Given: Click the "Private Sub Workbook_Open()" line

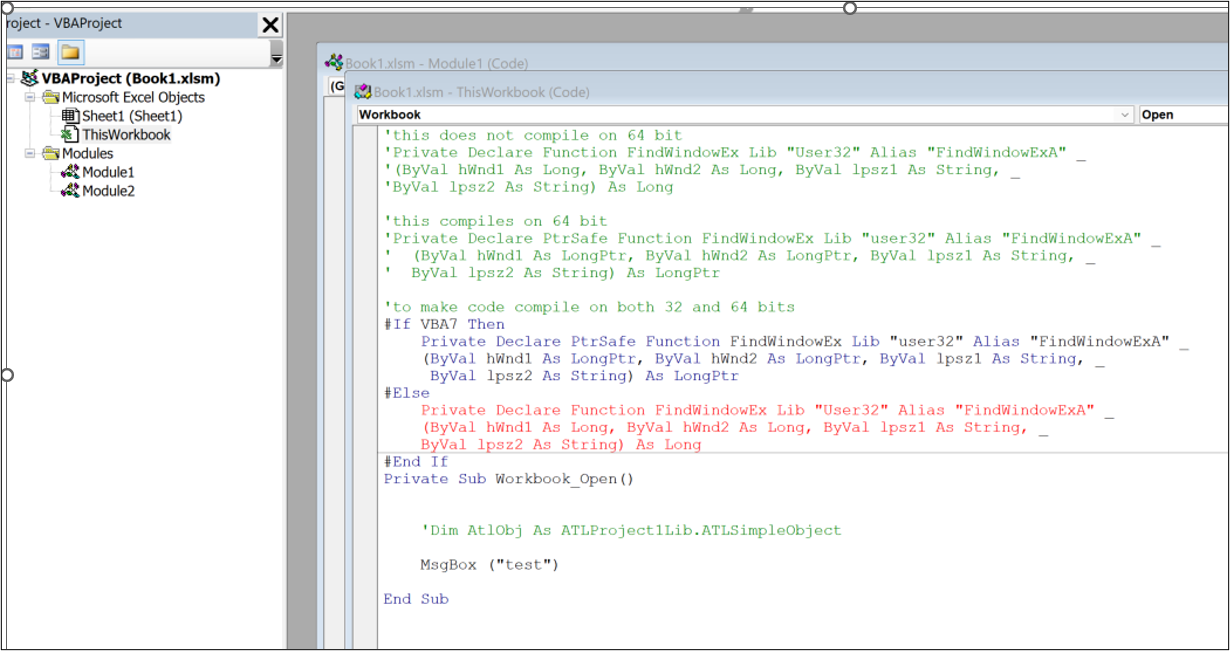Looking at the screenshot, I should click(x=509, y=479).
